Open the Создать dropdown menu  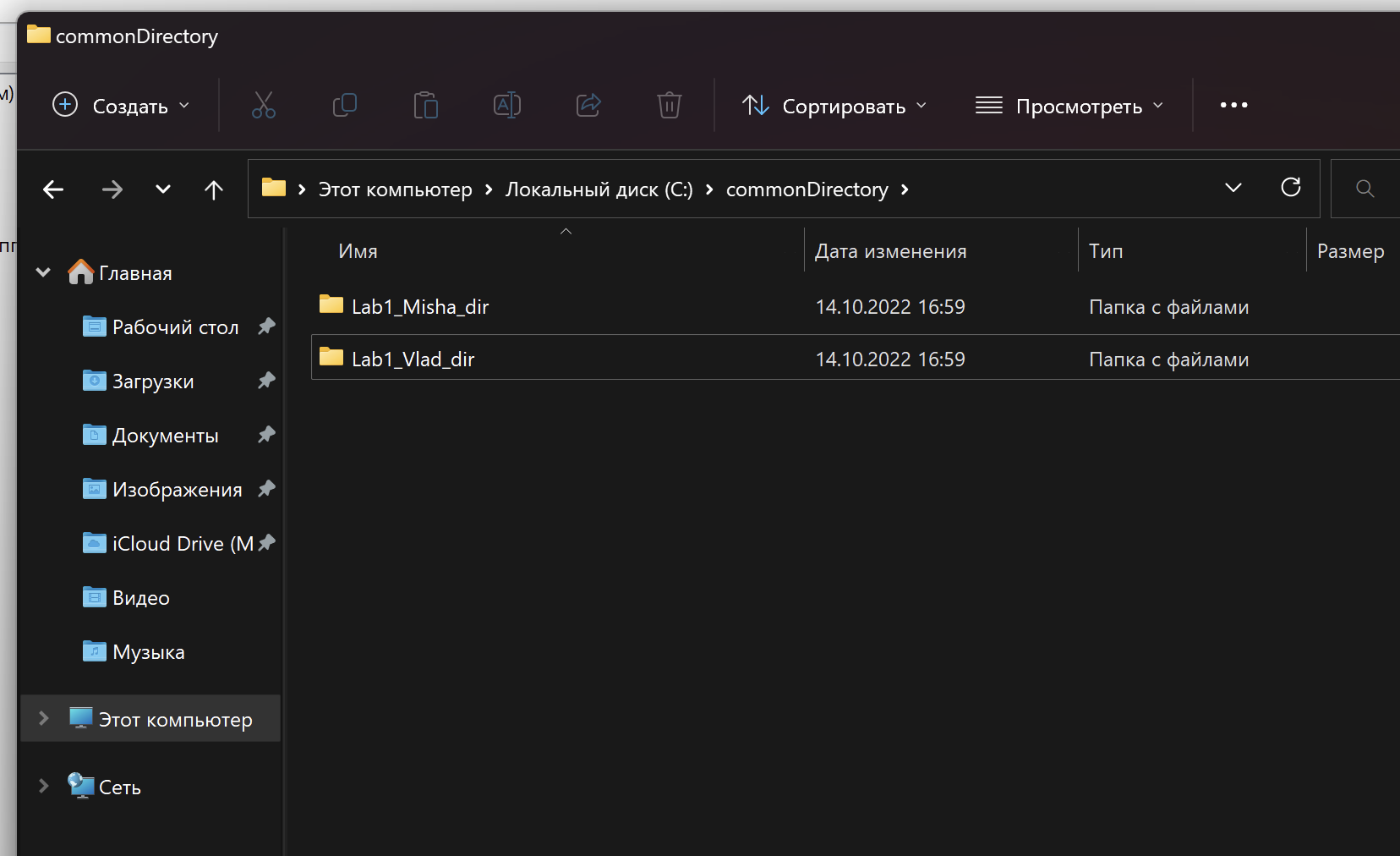122,106
